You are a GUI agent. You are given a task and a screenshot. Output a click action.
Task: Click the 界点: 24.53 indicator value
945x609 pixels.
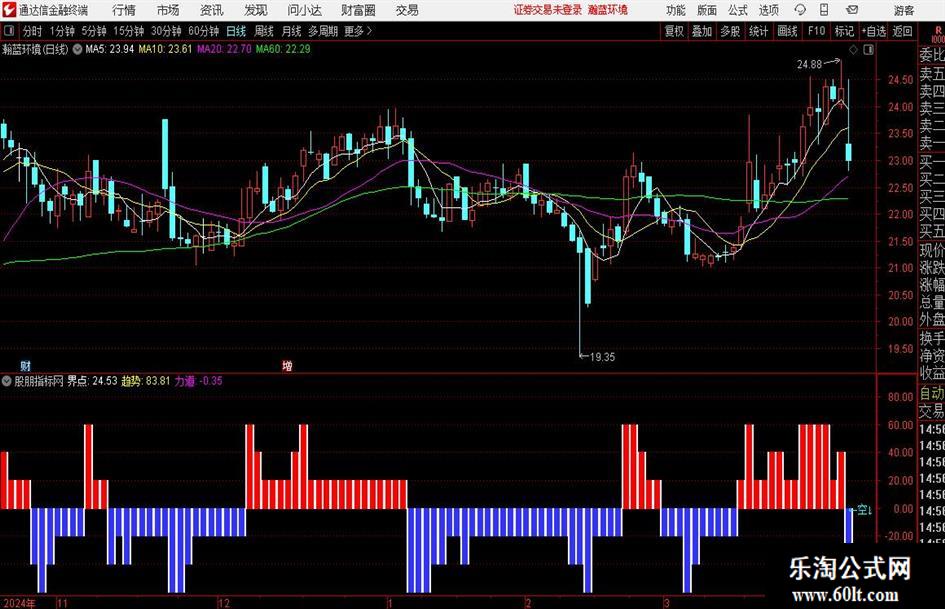[x=92, y=380]
